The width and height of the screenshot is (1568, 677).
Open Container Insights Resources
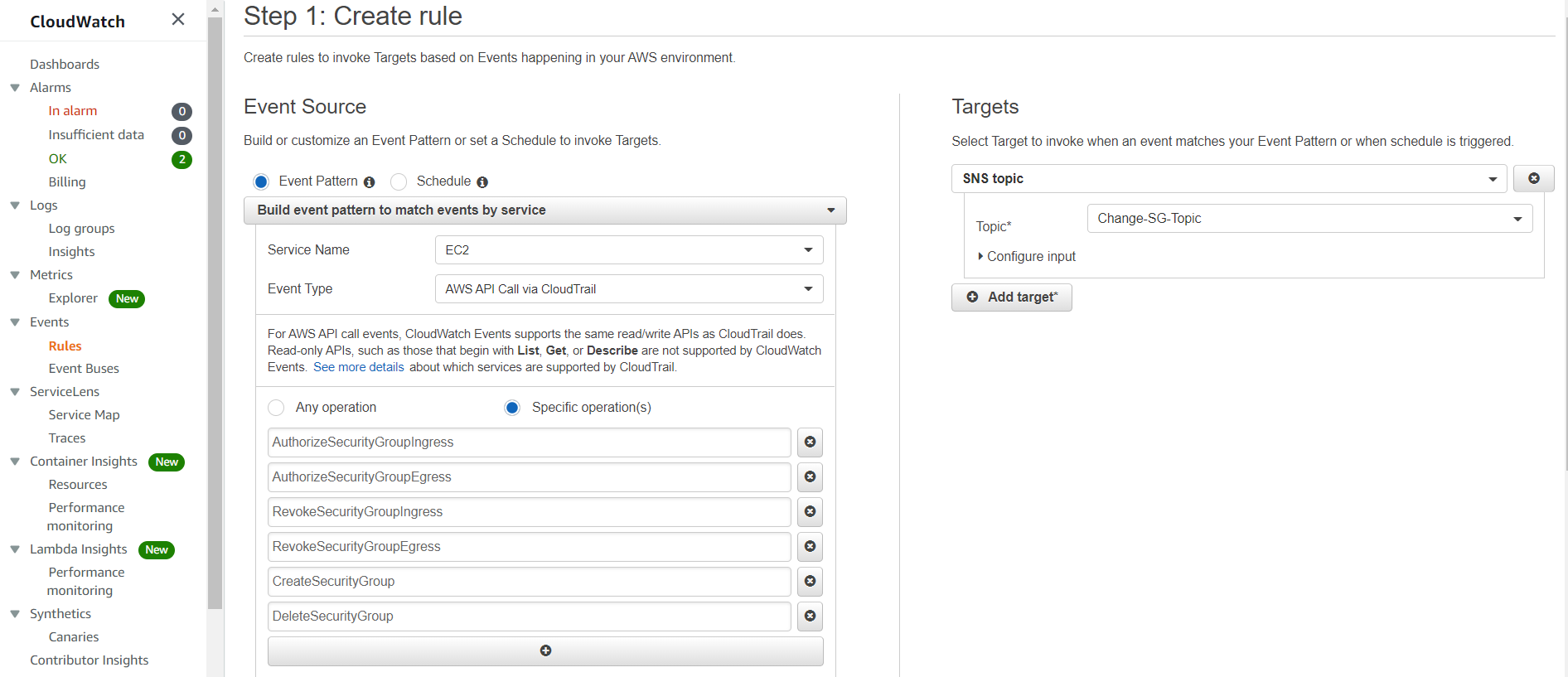[78, 485]
